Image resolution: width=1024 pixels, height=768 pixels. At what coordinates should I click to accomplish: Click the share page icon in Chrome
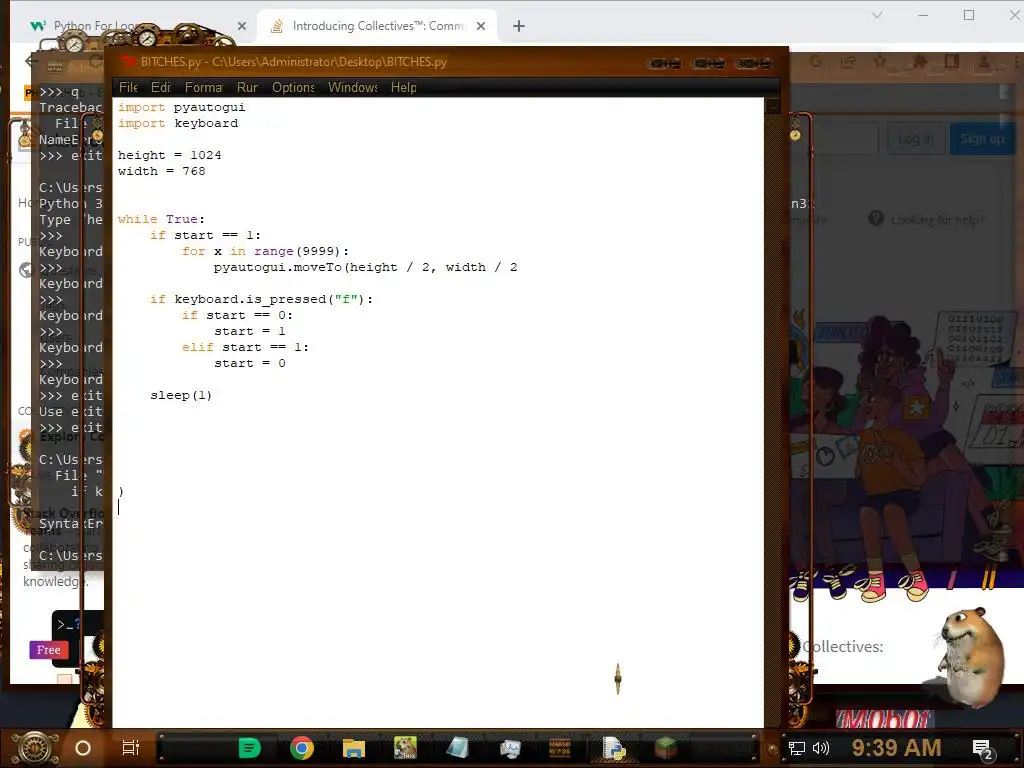848,62
